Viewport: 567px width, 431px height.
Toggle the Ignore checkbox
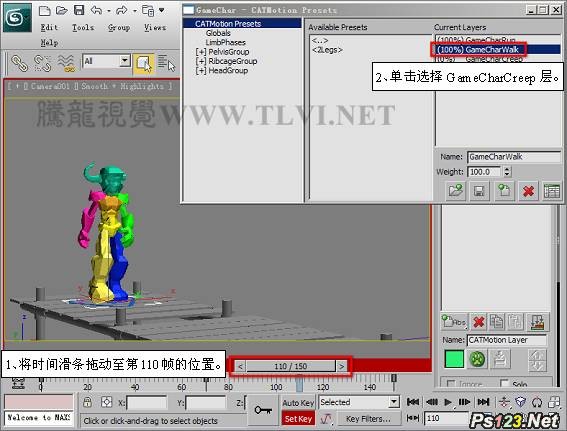coord(451,383)
